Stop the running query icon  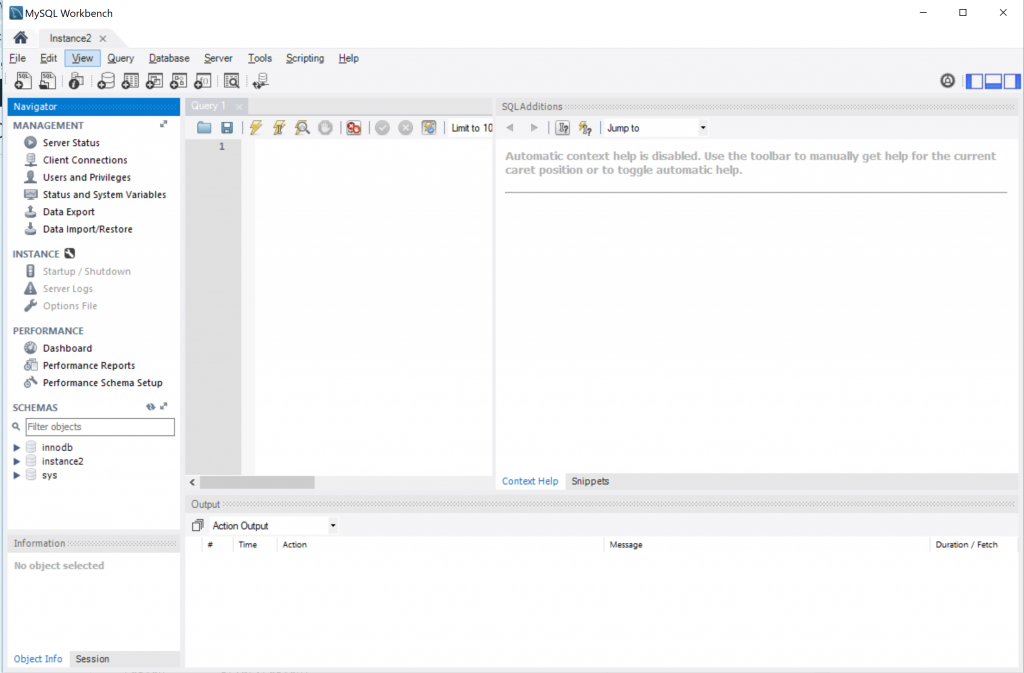tap(325, 128)
